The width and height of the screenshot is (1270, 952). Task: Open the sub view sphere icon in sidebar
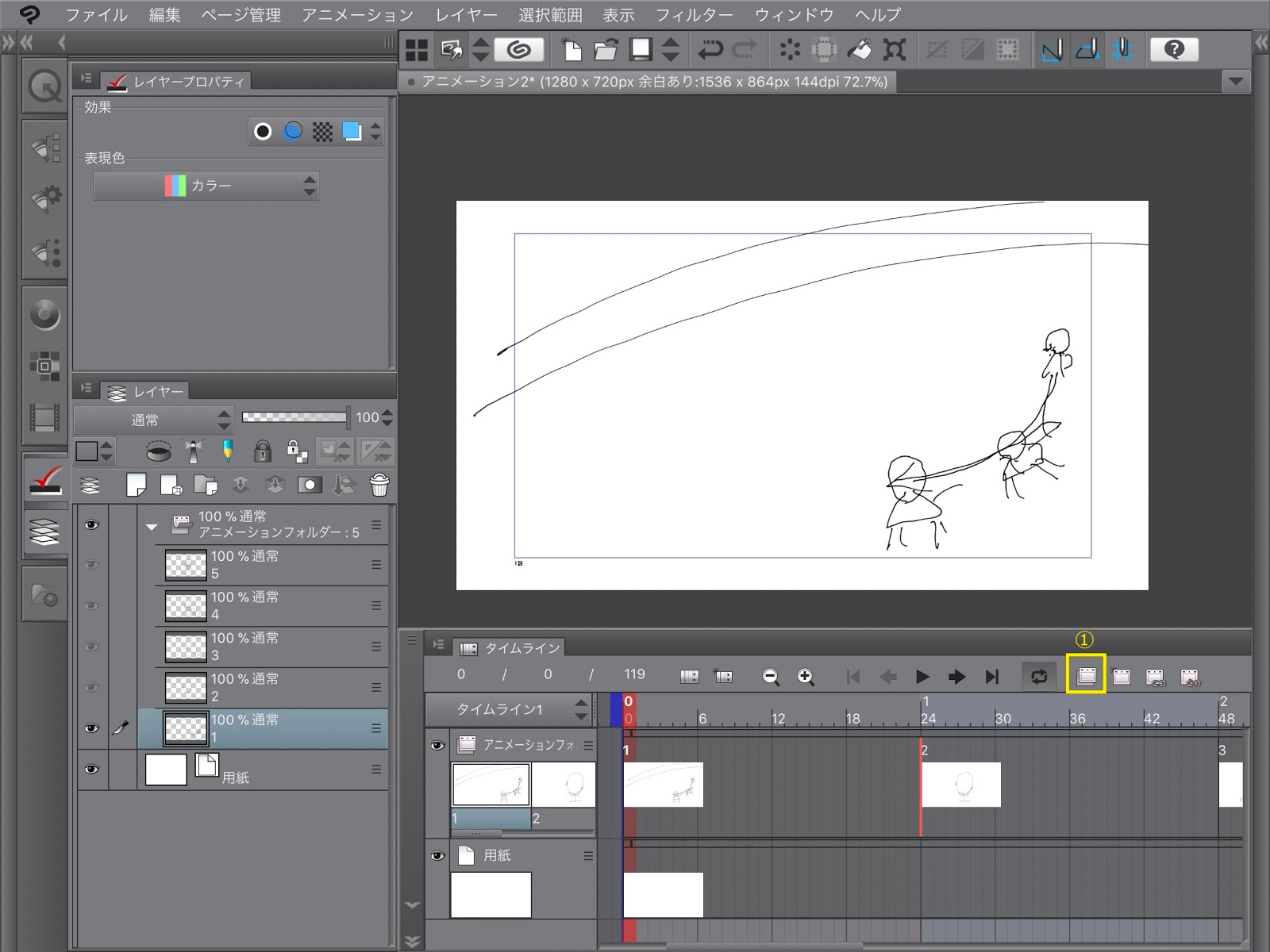45,315
